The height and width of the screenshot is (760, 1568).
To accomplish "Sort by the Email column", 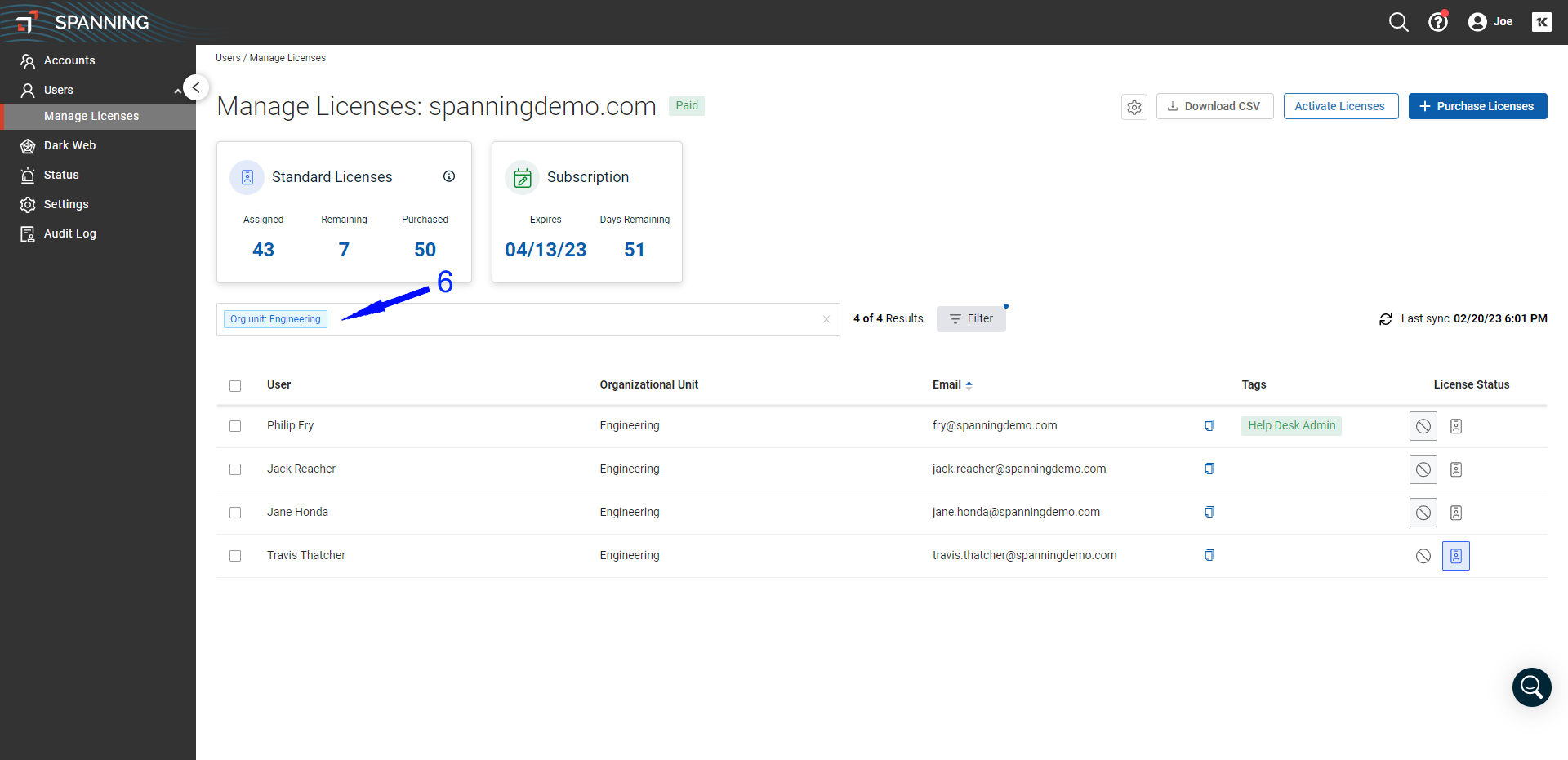I will coord(952,384).
